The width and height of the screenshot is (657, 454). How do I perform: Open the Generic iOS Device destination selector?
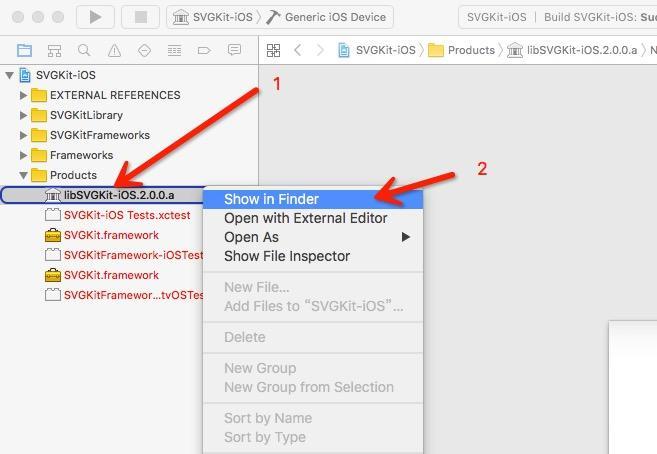(328, 17)
